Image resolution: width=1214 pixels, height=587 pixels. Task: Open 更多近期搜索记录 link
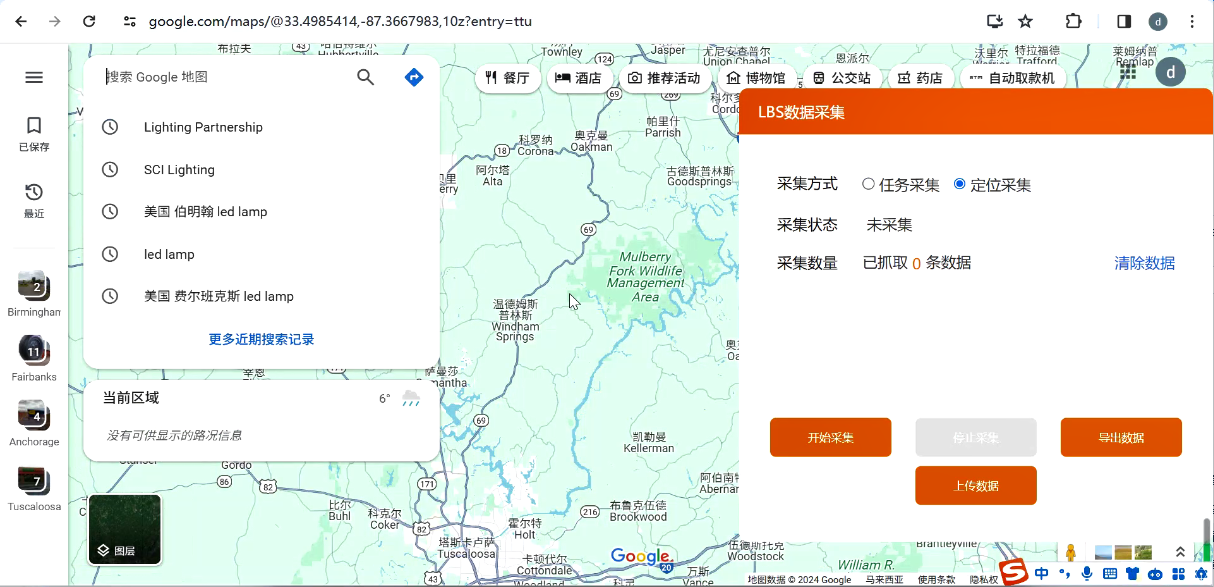pyautogui.click(x=262, y=339)
